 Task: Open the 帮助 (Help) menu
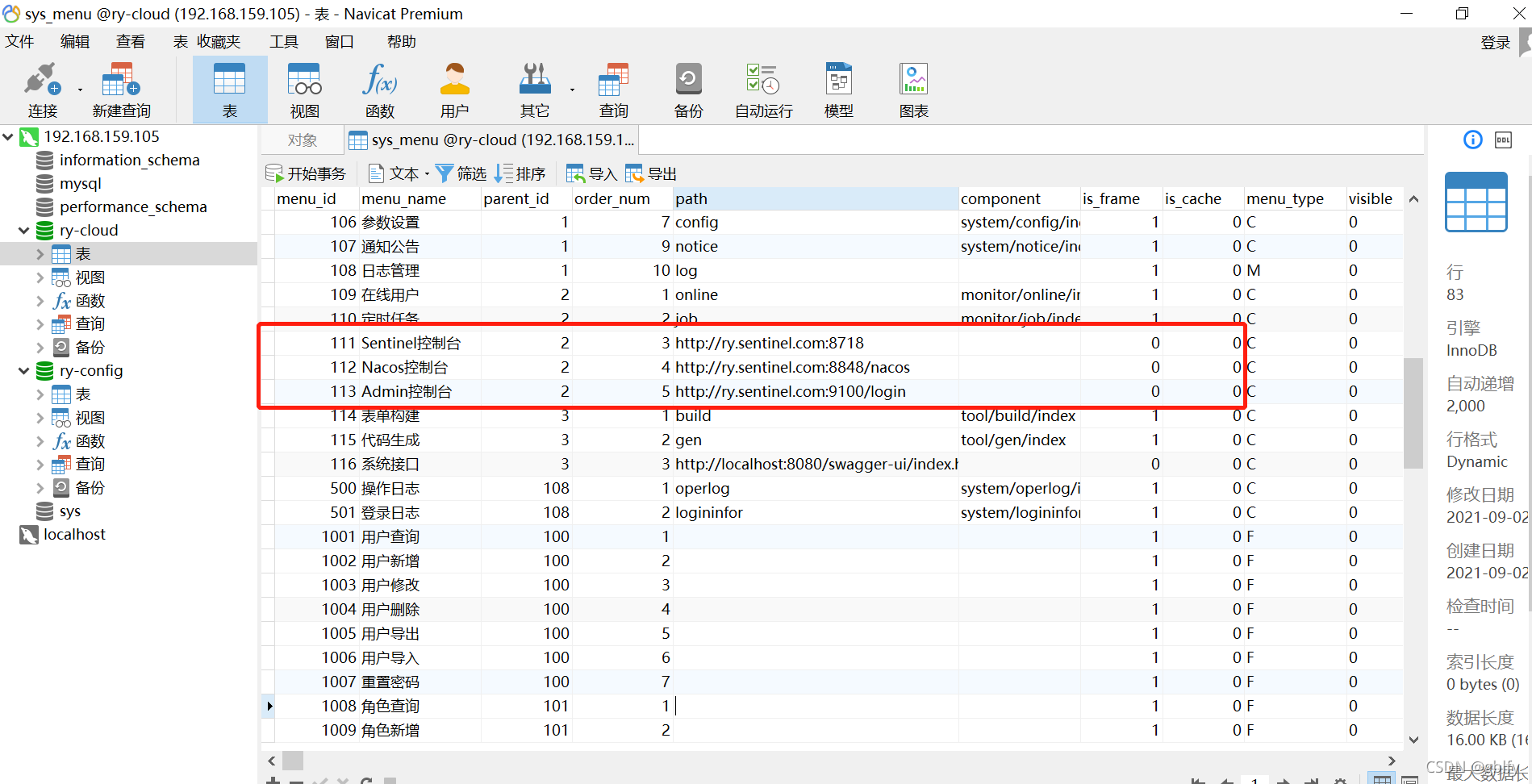402,41
